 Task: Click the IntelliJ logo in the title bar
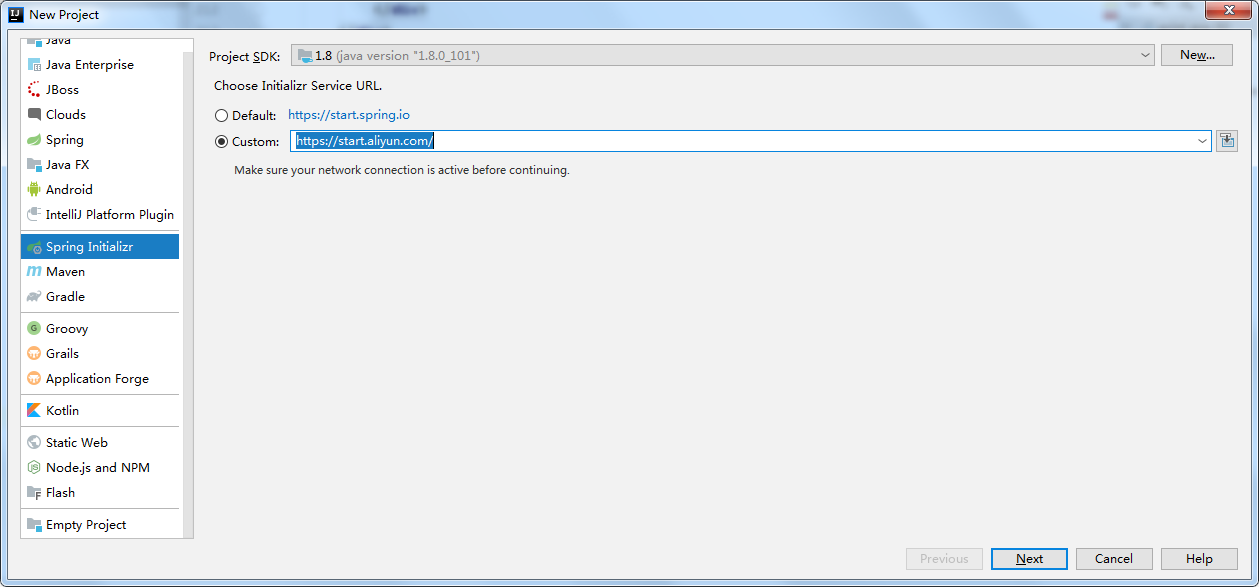pyautogui.click(x=16, y=14)
